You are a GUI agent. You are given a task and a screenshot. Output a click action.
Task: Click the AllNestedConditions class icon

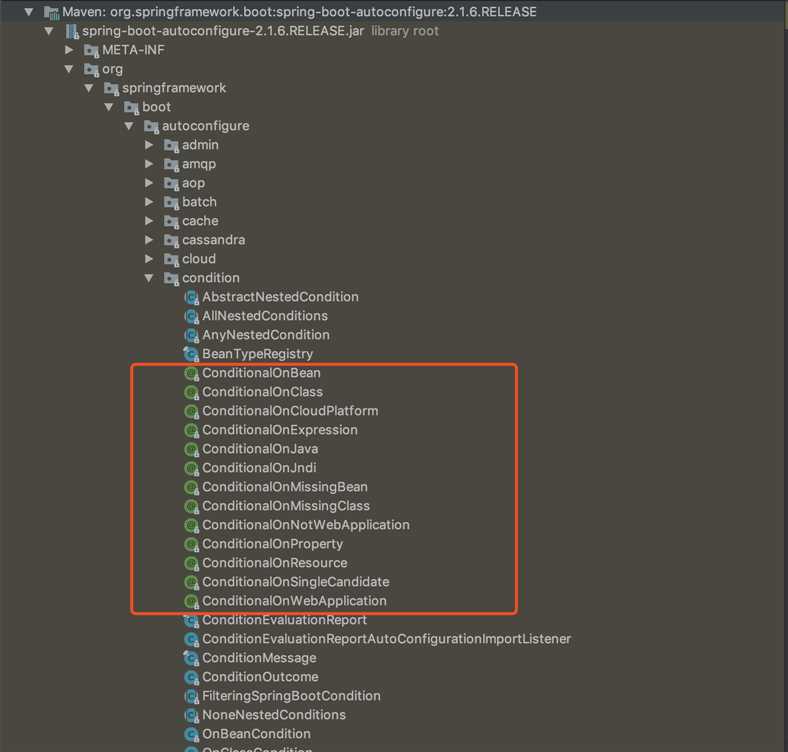(x=191, y=317)
